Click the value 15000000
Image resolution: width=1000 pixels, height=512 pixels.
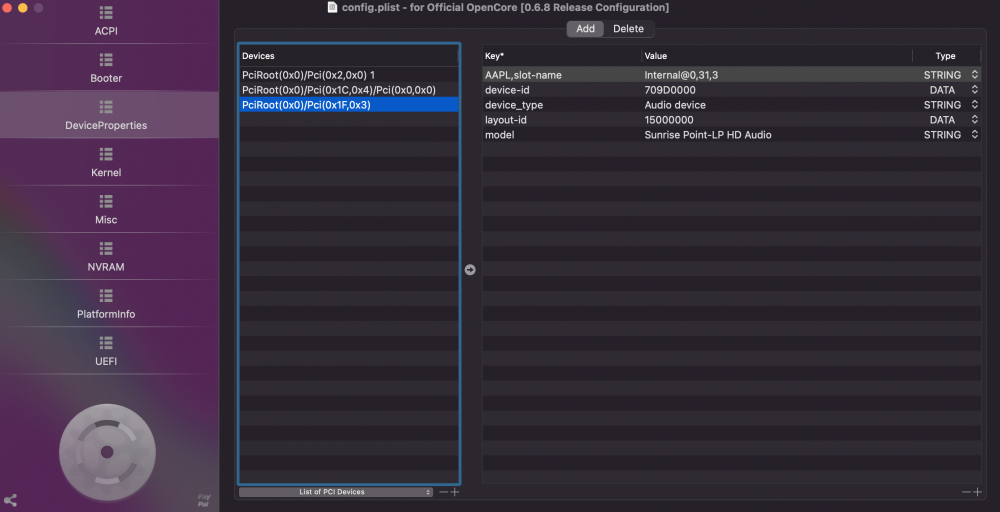pos(668,120)
